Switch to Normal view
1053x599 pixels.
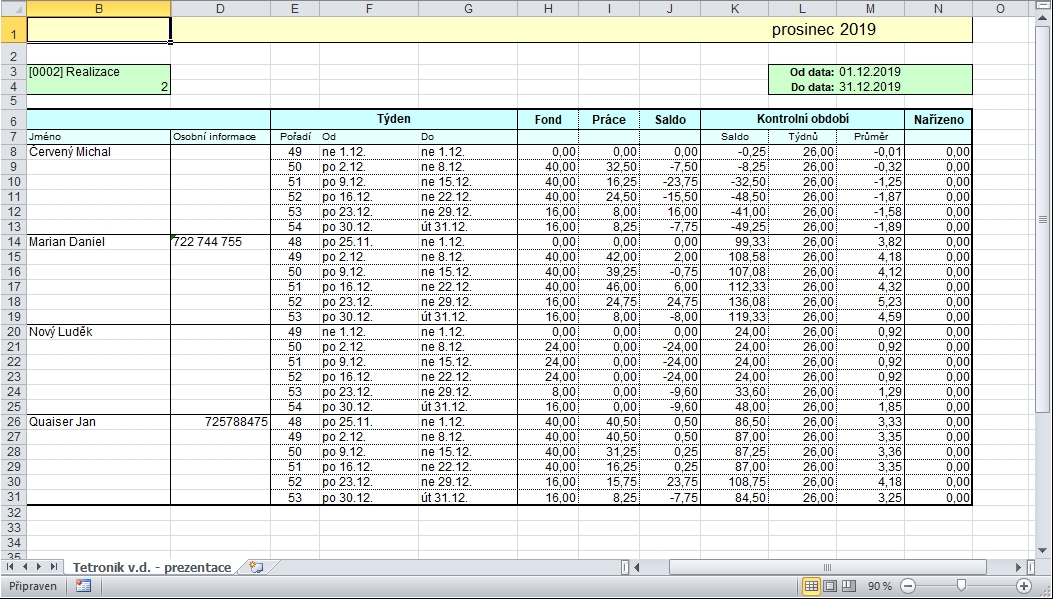[x=811, y=586]
